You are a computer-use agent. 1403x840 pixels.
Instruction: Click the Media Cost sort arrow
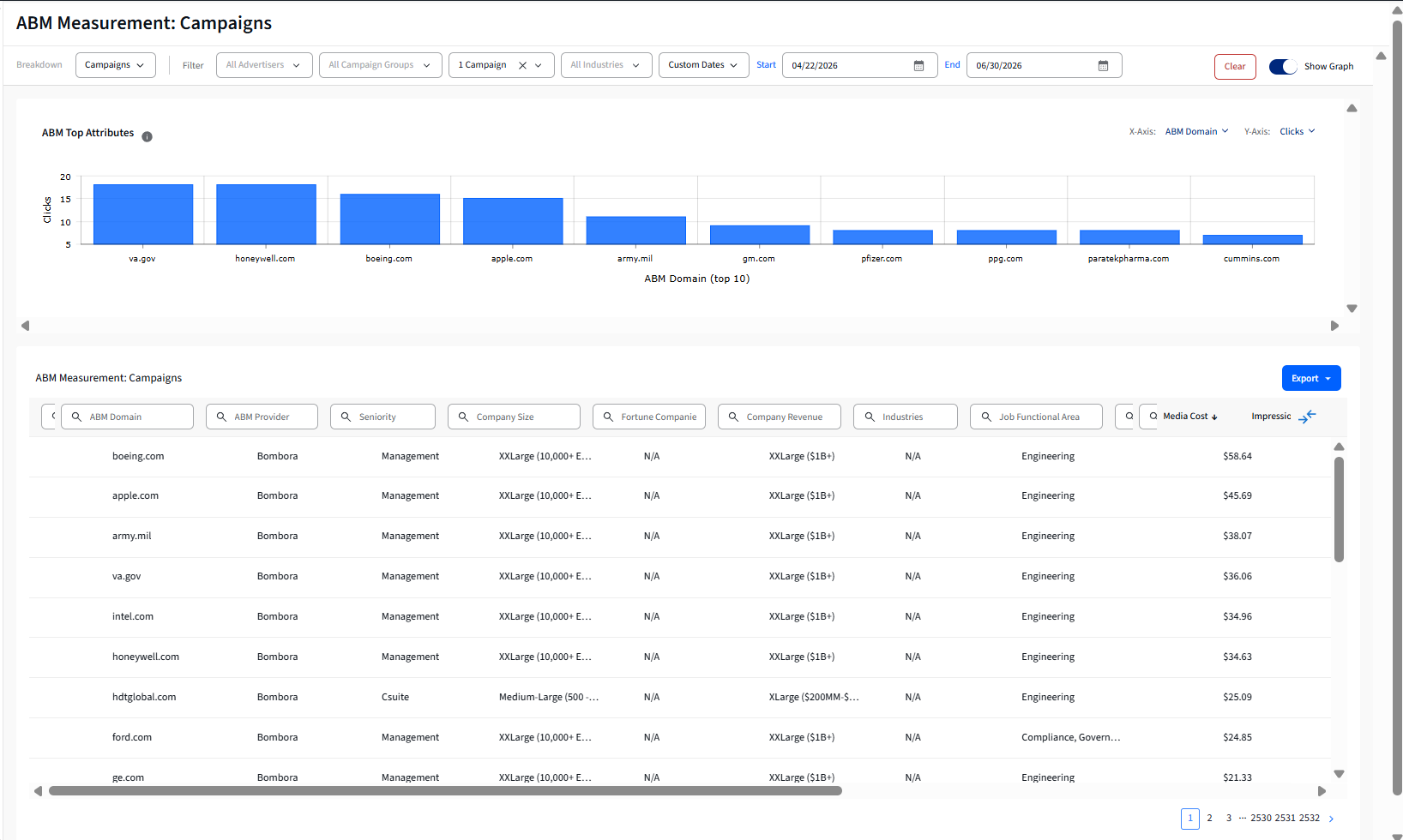tap(1214, 417)
